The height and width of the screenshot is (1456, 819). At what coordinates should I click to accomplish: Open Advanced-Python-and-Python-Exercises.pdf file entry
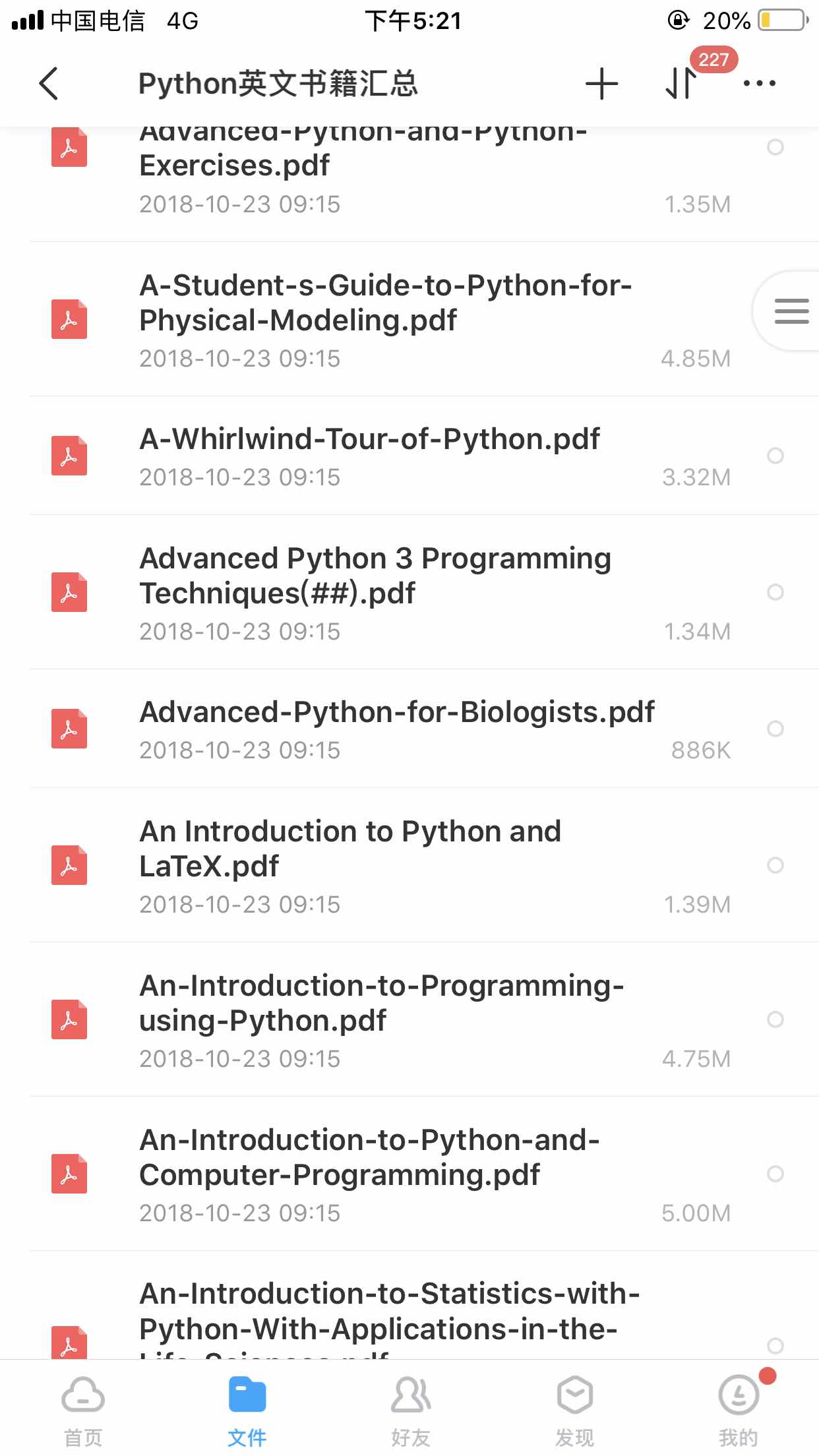coord(363,165)
